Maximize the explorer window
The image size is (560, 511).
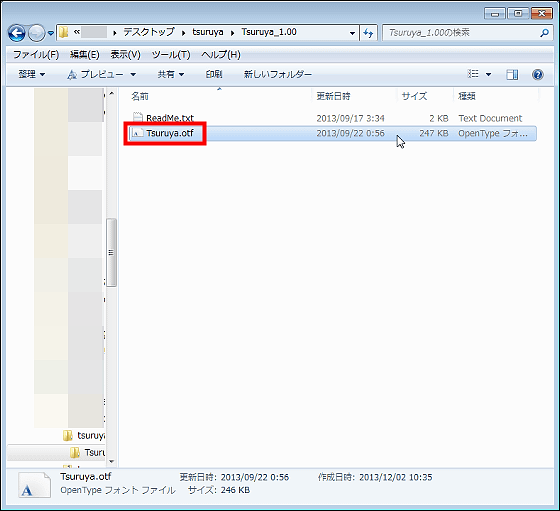coord(518,14)
